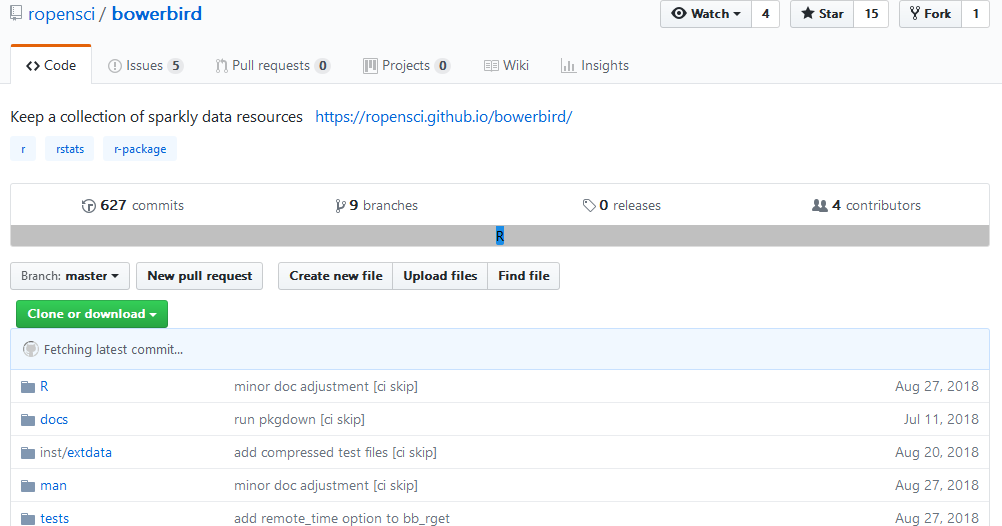This screenshot has height=526, width=1002.
Task: Click the Projects board icon
Action: 370,66
